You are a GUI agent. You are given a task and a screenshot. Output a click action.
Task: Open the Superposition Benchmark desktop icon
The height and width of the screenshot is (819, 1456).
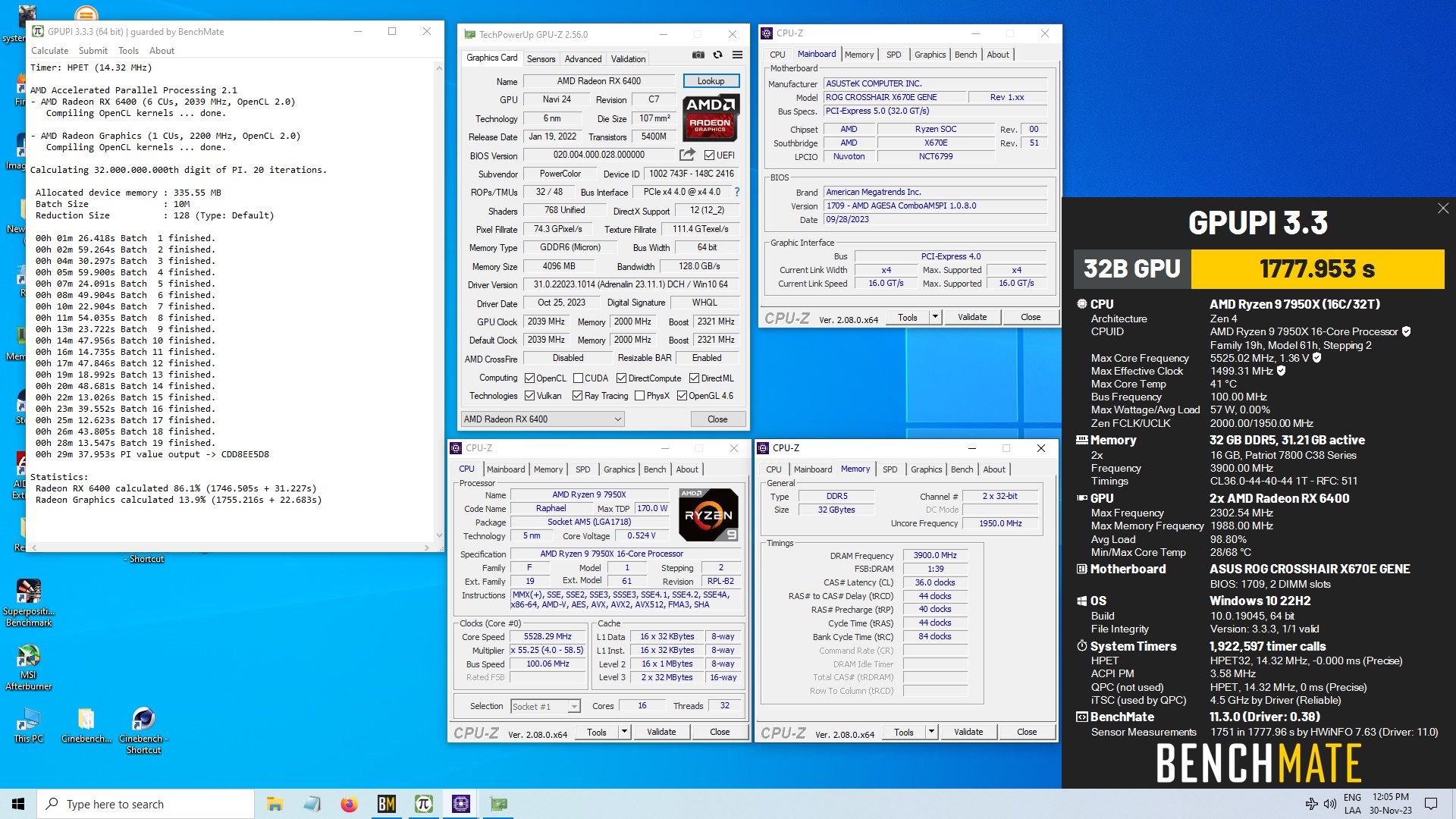click(29, 602)
